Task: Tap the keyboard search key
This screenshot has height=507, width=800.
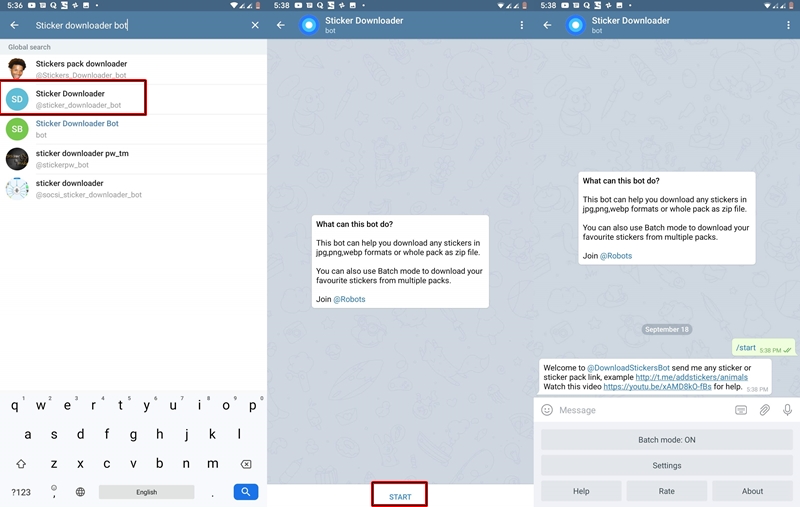Action: (245, 492)
